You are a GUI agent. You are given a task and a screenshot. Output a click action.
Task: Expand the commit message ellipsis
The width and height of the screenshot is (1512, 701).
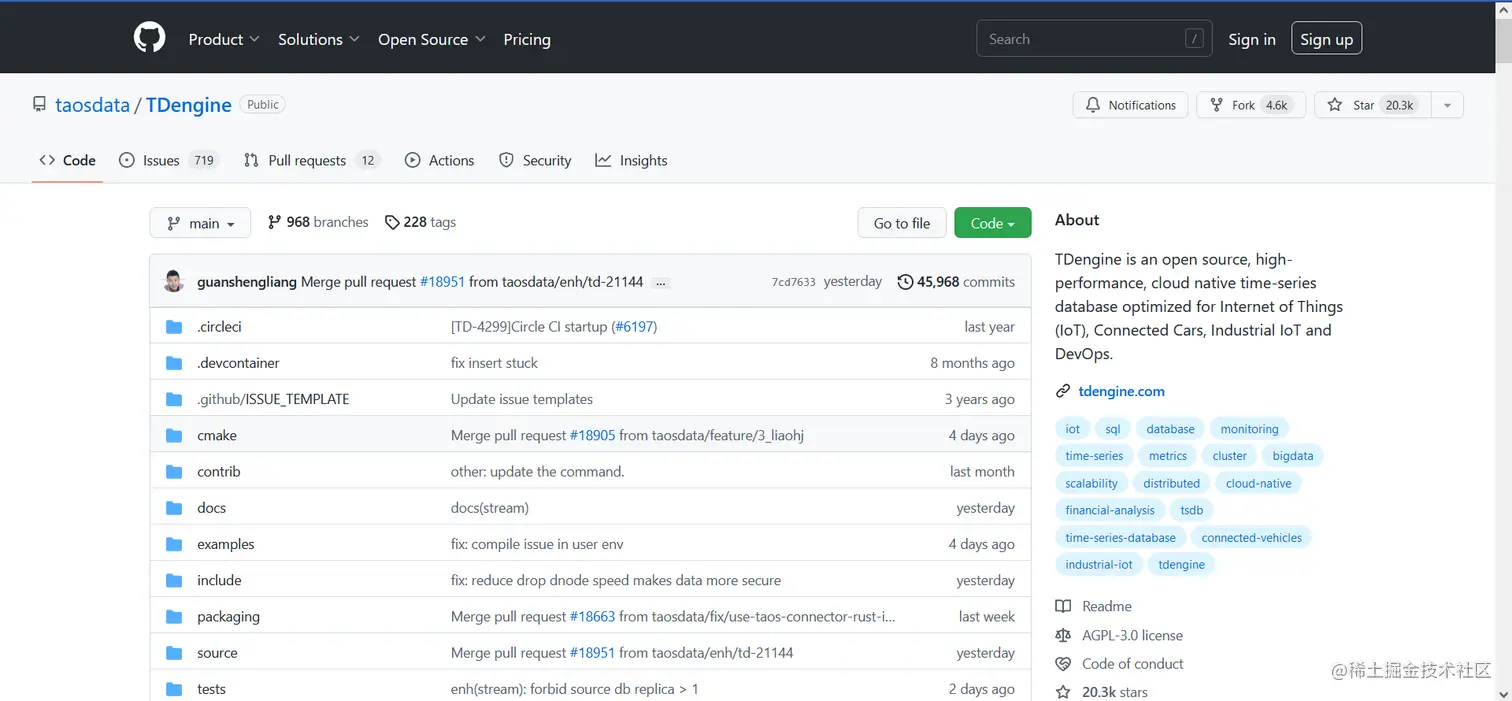tap(660, 283)
